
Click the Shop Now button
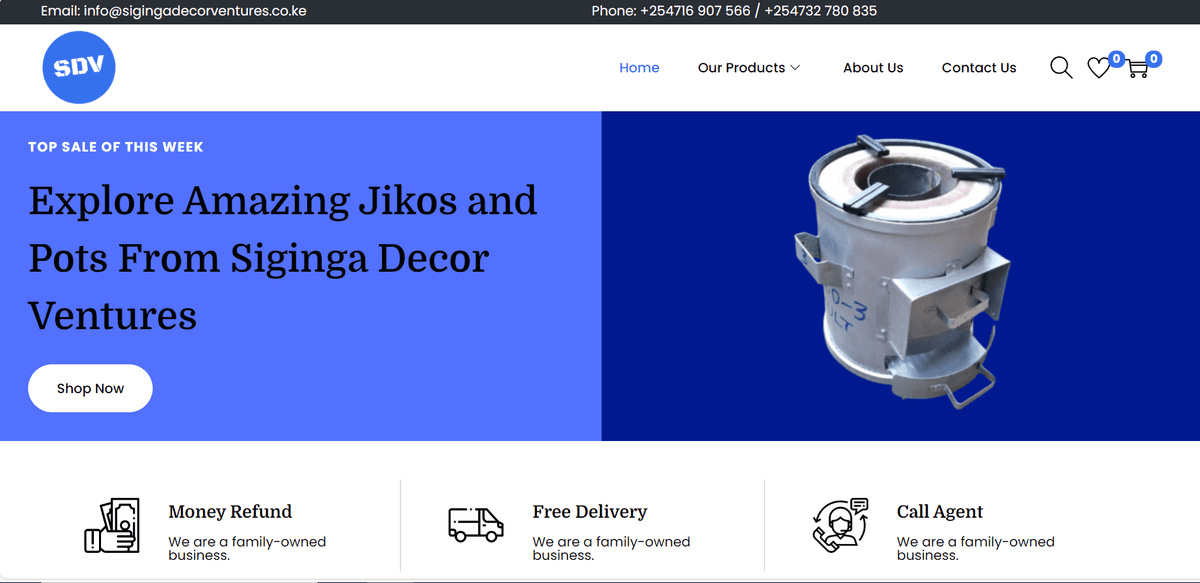click(x=90, y=388)
